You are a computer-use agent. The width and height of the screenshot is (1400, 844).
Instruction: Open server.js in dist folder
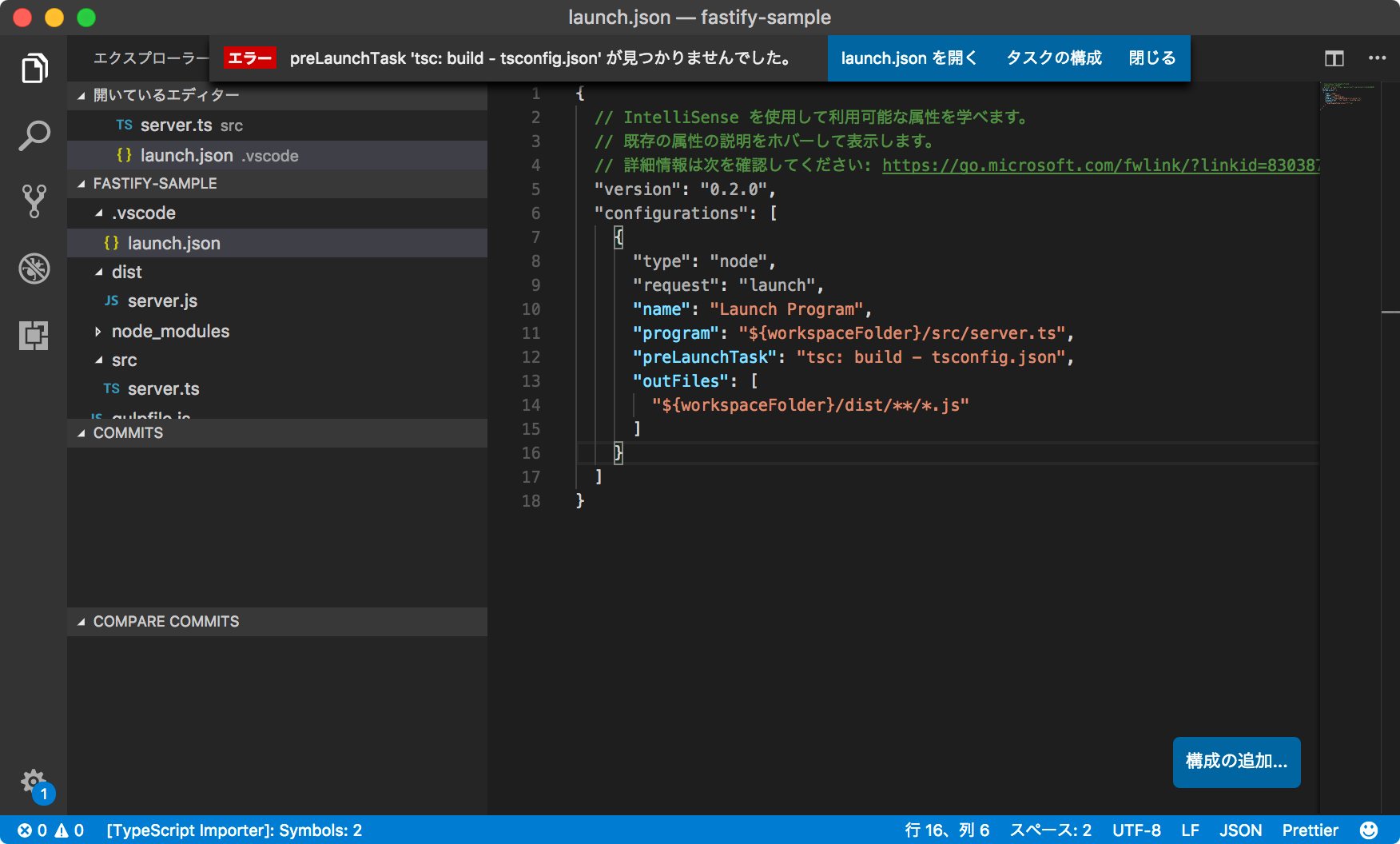[277, 301]
